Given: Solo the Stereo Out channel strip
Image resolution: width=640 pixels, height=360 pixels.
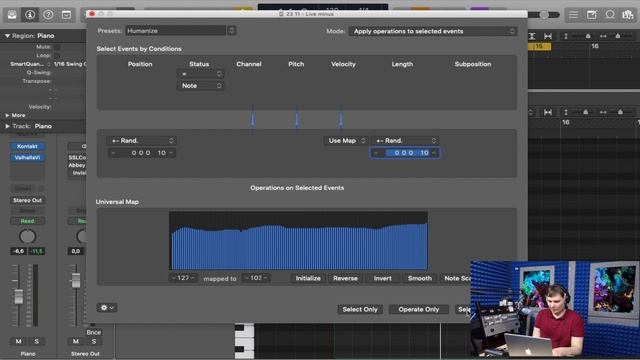Looking at the screenshot, I should 93,341.
